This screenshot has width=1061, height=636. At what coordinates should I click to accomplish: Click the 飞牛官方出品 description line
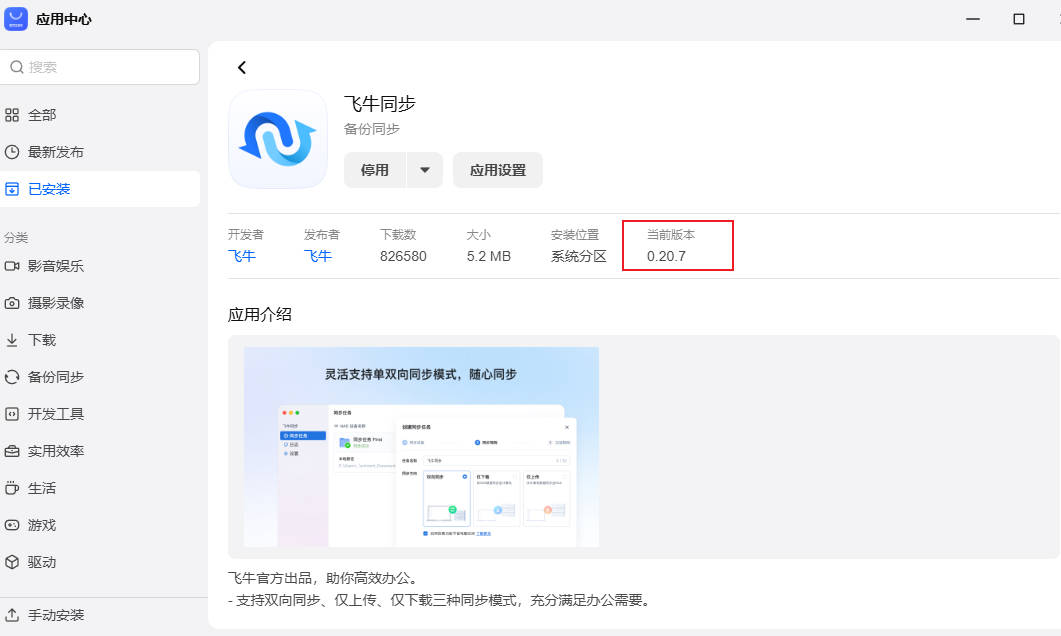point(325,578)
